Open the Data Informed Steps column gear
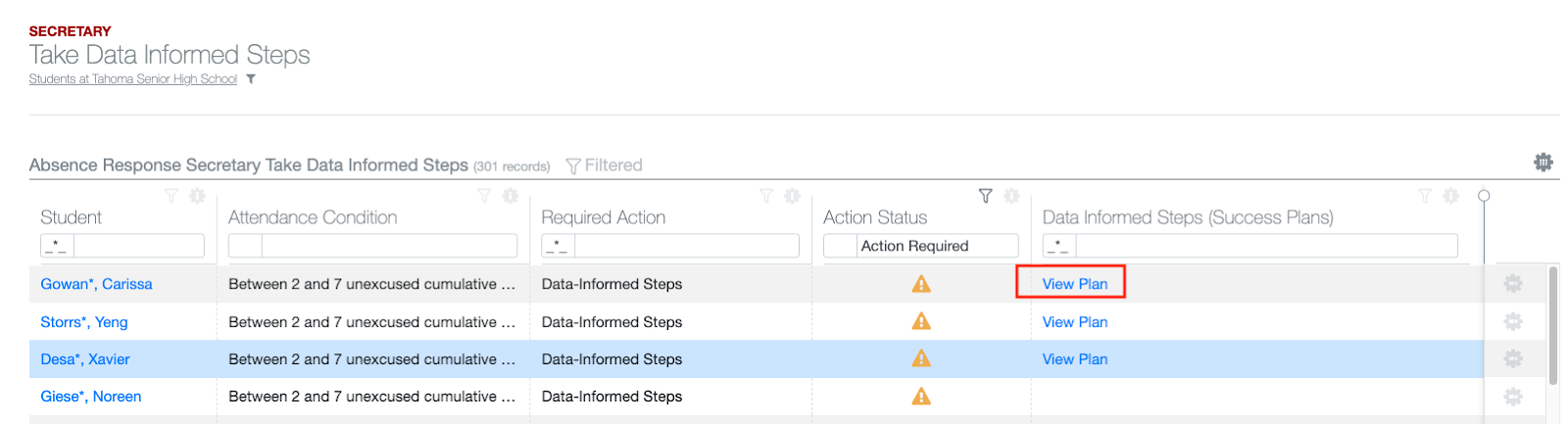Viewport: 1568px width, 424px height. 1450,197
